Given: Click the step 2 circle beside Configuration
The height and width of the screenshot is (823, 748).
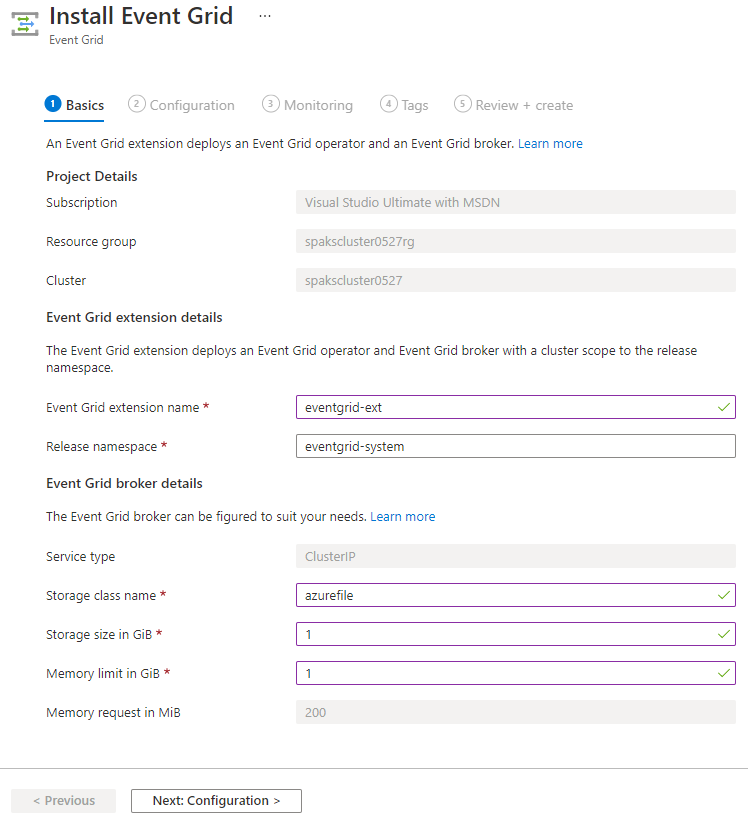Looking at the screenshot, I should pyautogui.click(x=135, y=104).
